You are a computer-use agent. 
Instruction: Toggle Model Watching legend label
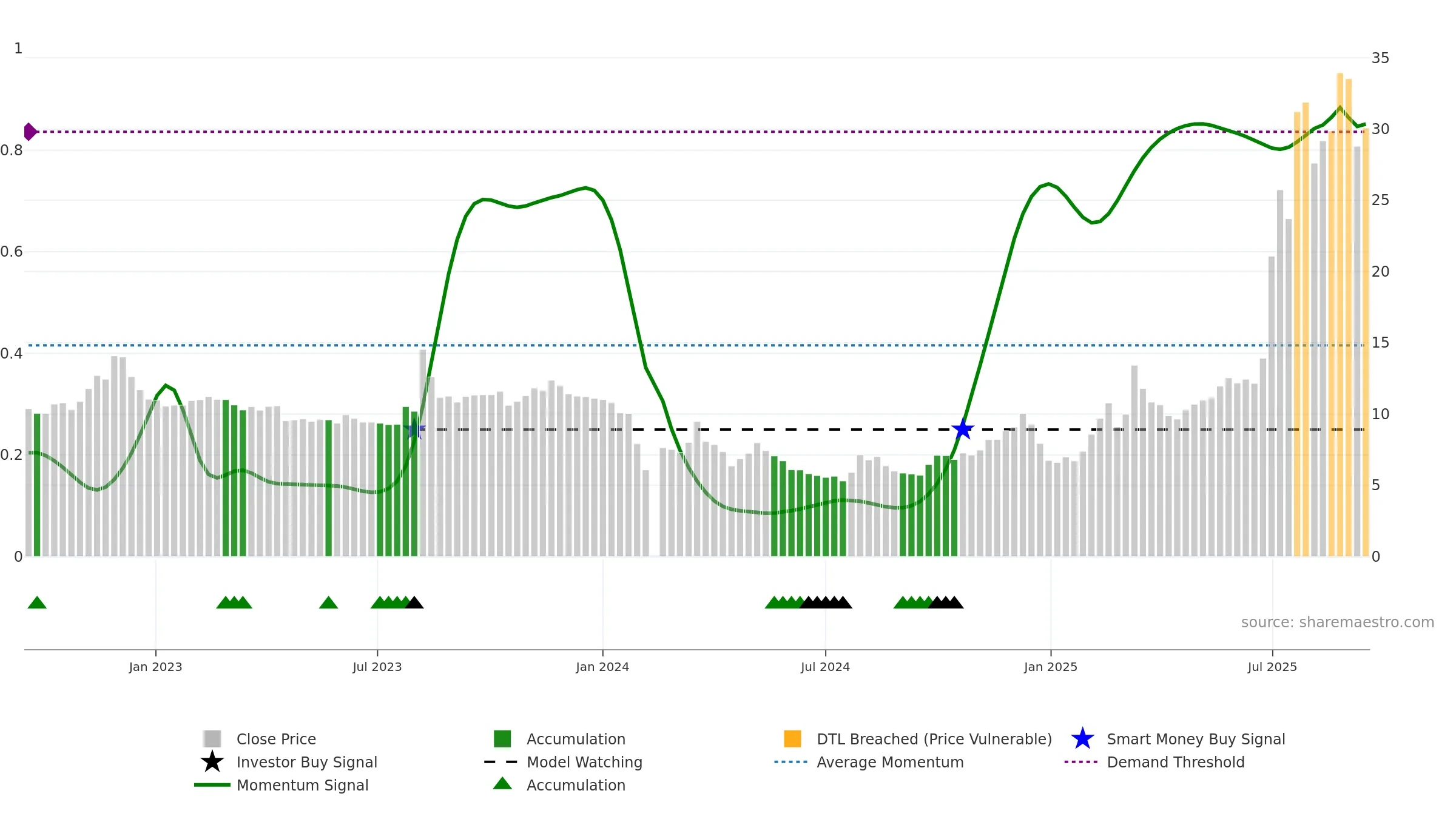coord(584,762)
